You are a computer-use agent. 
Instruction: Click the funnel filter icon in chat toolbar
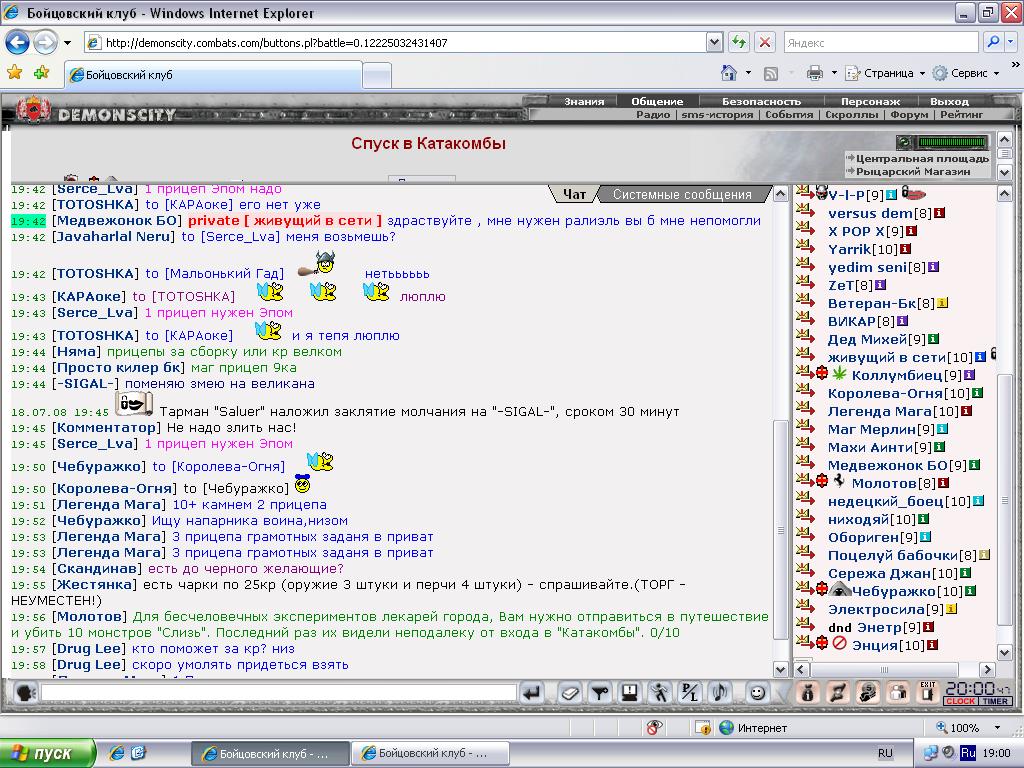coord(600,692)
